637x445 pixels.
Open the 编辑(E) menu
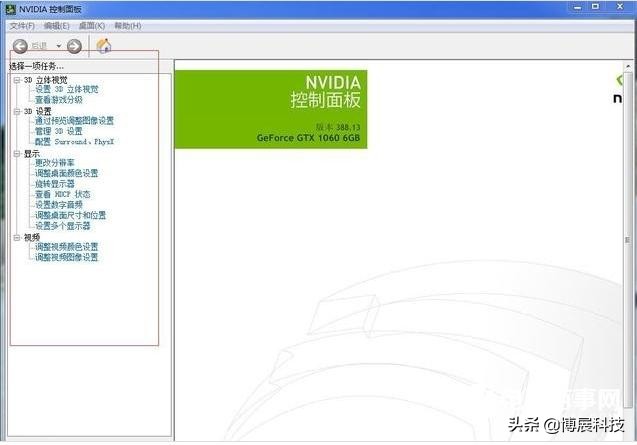56,26
